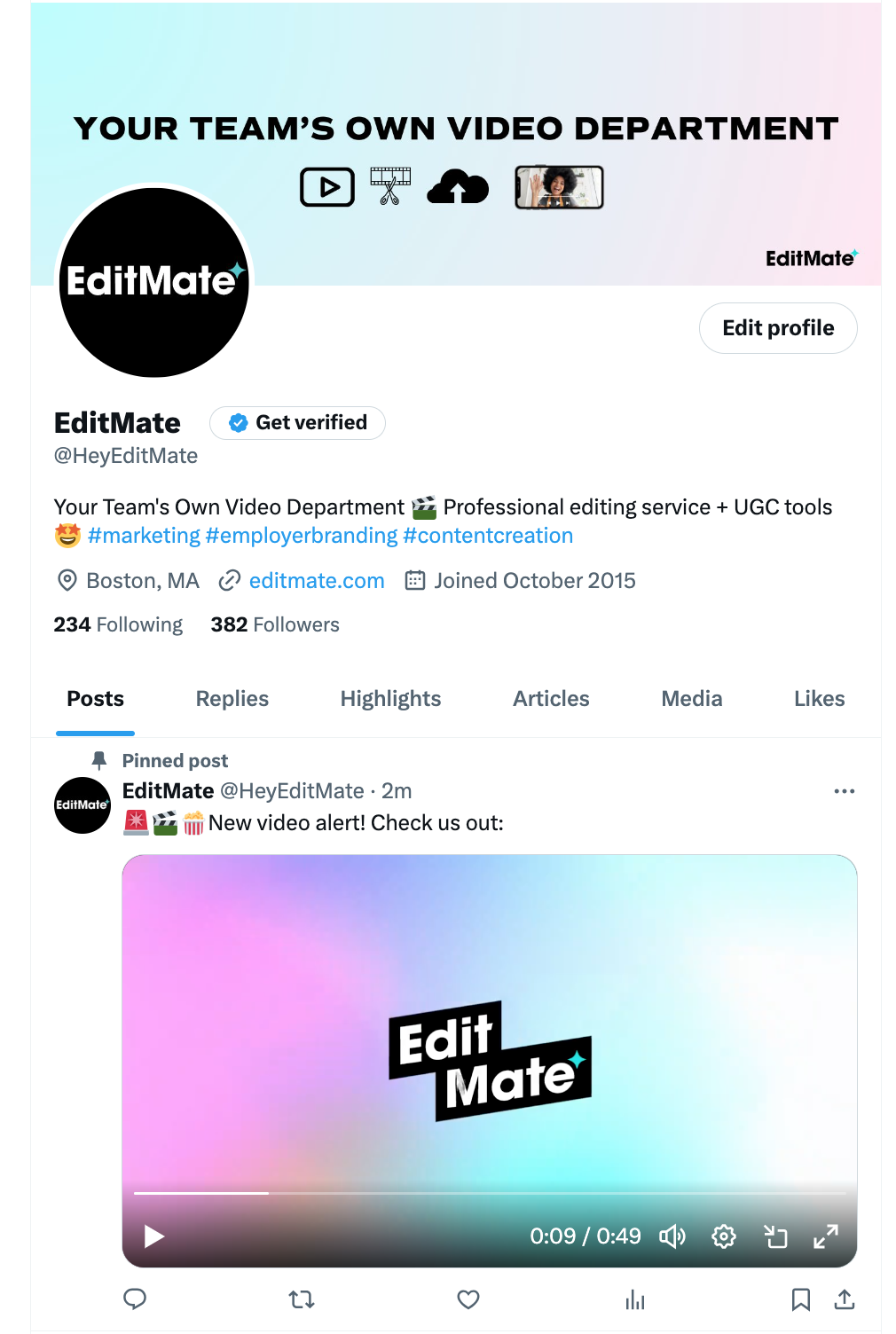View post analytics bar chart icon
The image size is (896, 1334).
point(635,1299)
